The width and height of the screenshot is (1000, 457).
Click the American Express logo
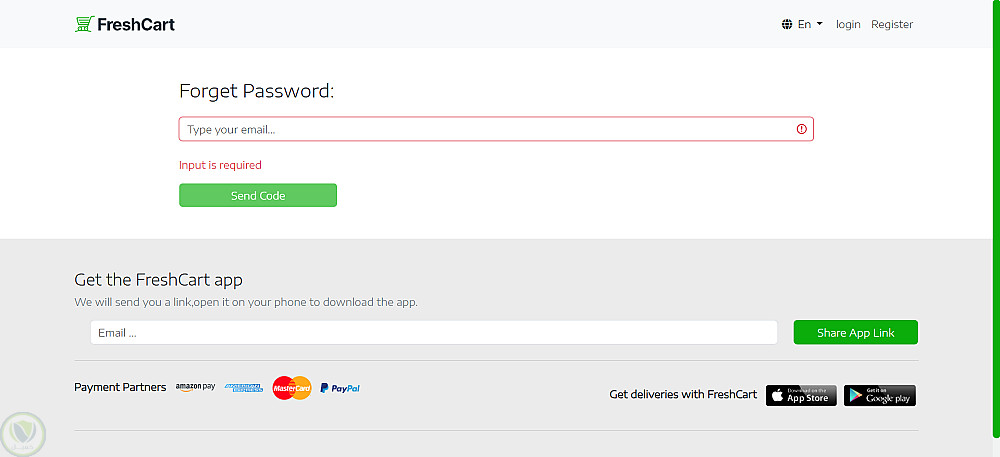(x=244, y=387)
